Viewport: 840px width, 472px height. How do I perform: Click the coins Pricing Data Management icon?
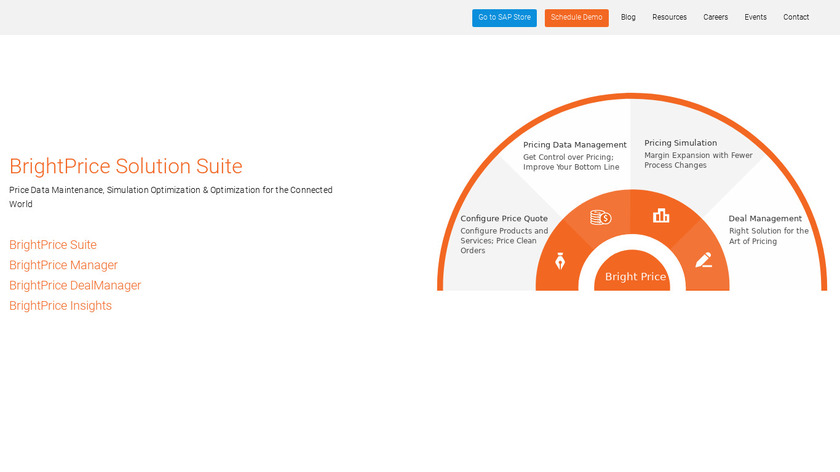point(601,218)
